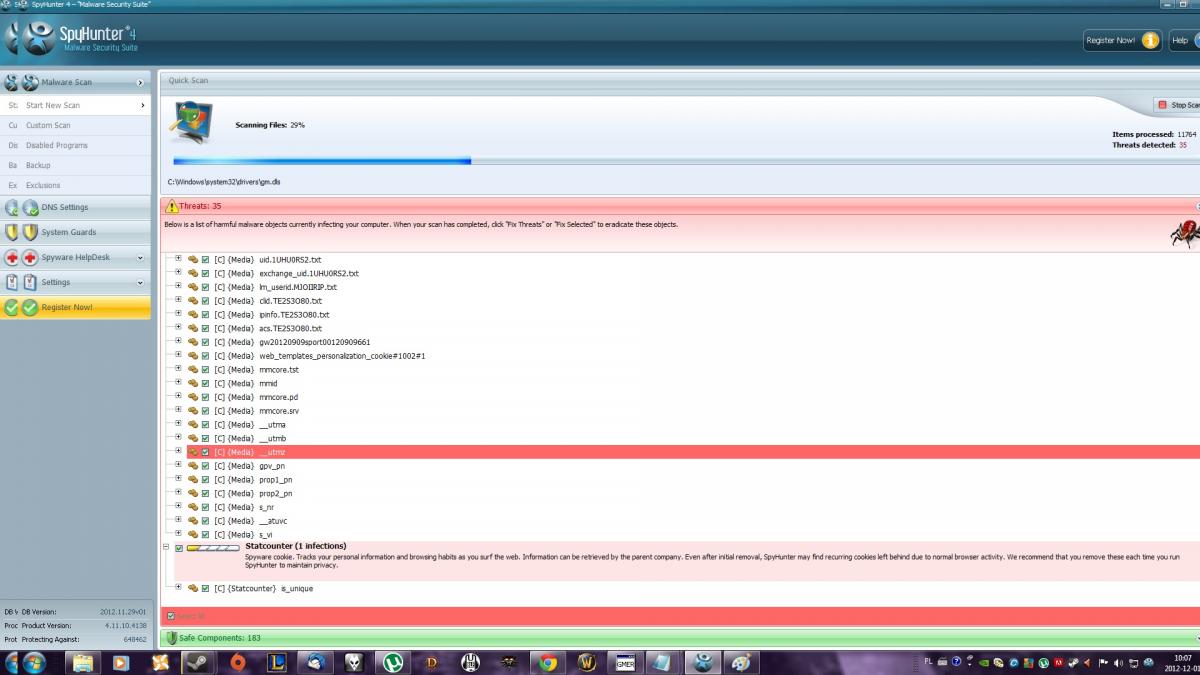Uncheck the Statcounter group checkbox
Image resolution: width=1200 pixels, height=675 pixels.
(x=179, y=548)
